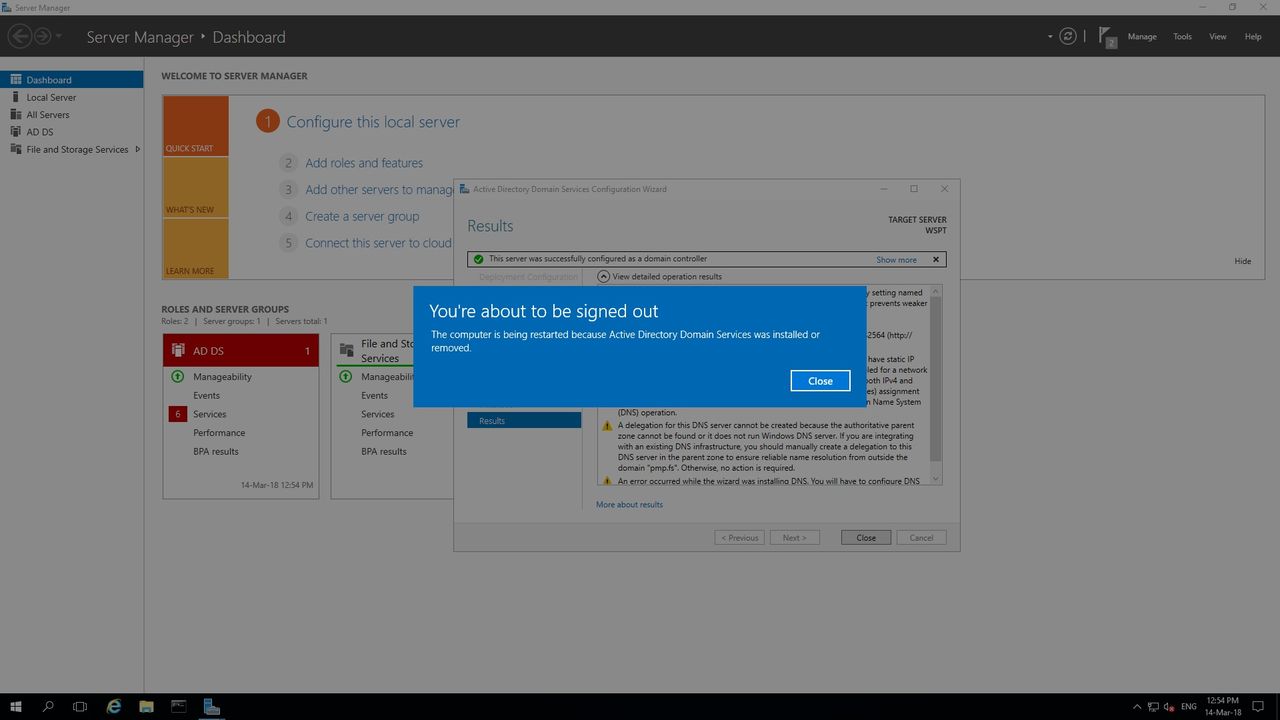Select Results step in wizard sidebar
This screenshot has width=1280, height=720.
click(x=524, y=421)
